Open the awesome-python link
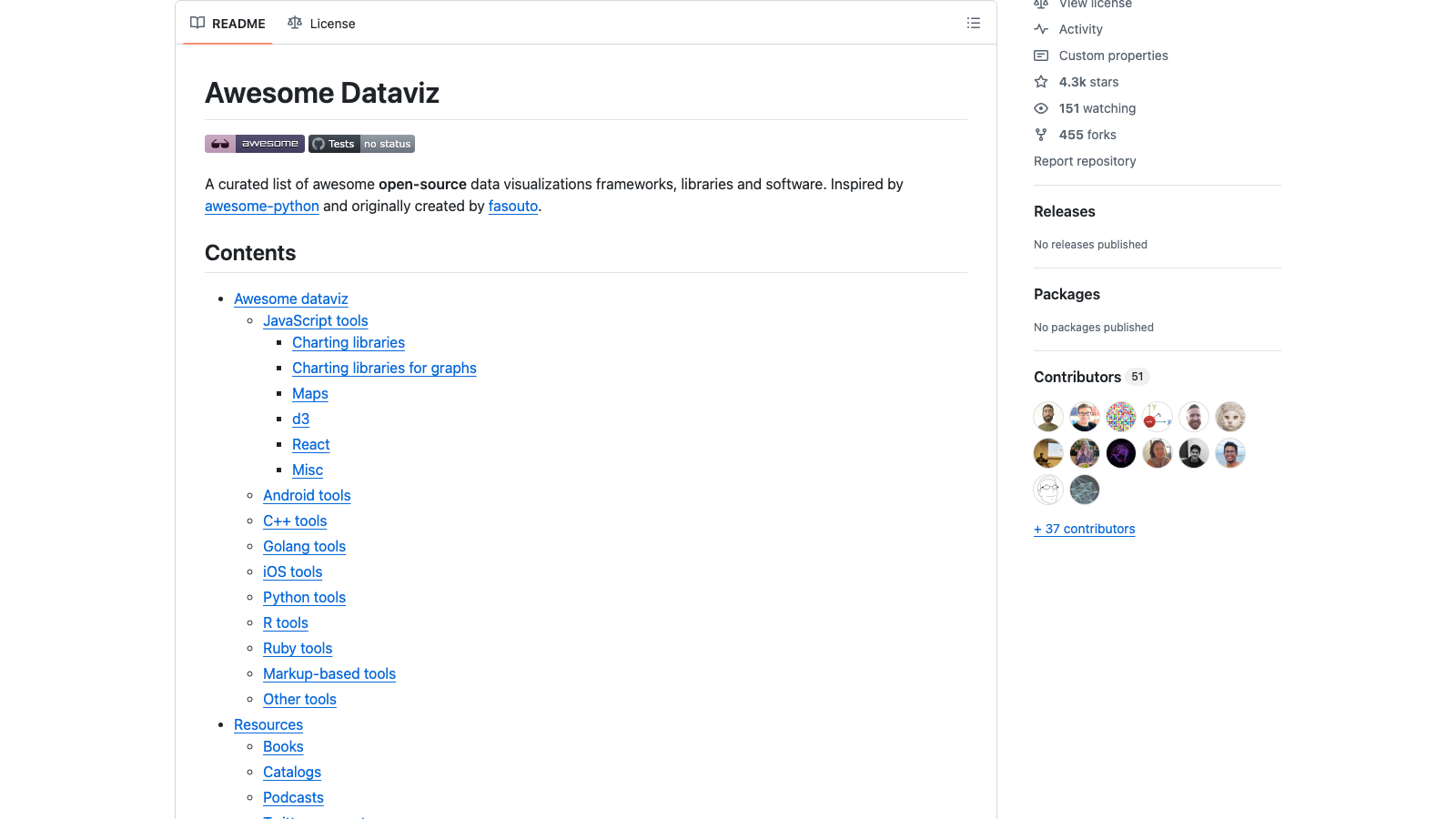The width and height of the screenshot is (1456, 819). 261,206
